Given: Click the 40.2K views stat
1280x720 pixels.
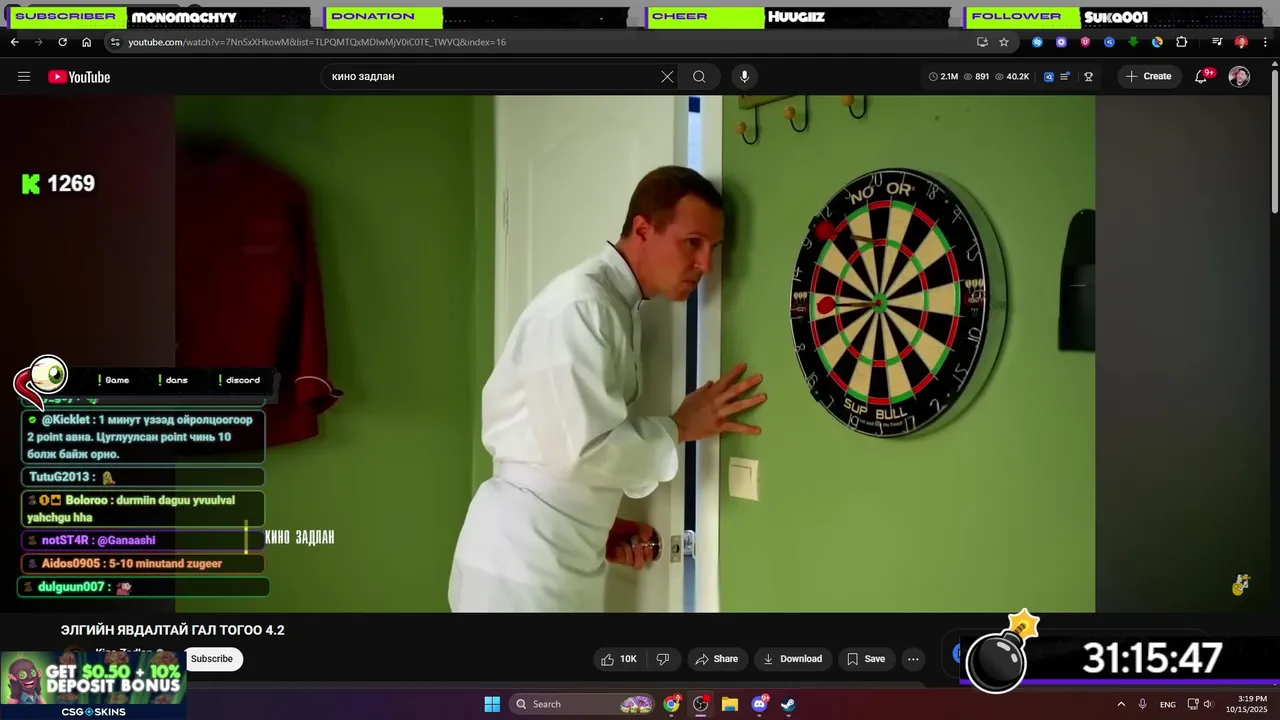Looking at the screenshot, I should click(1012, 77).
